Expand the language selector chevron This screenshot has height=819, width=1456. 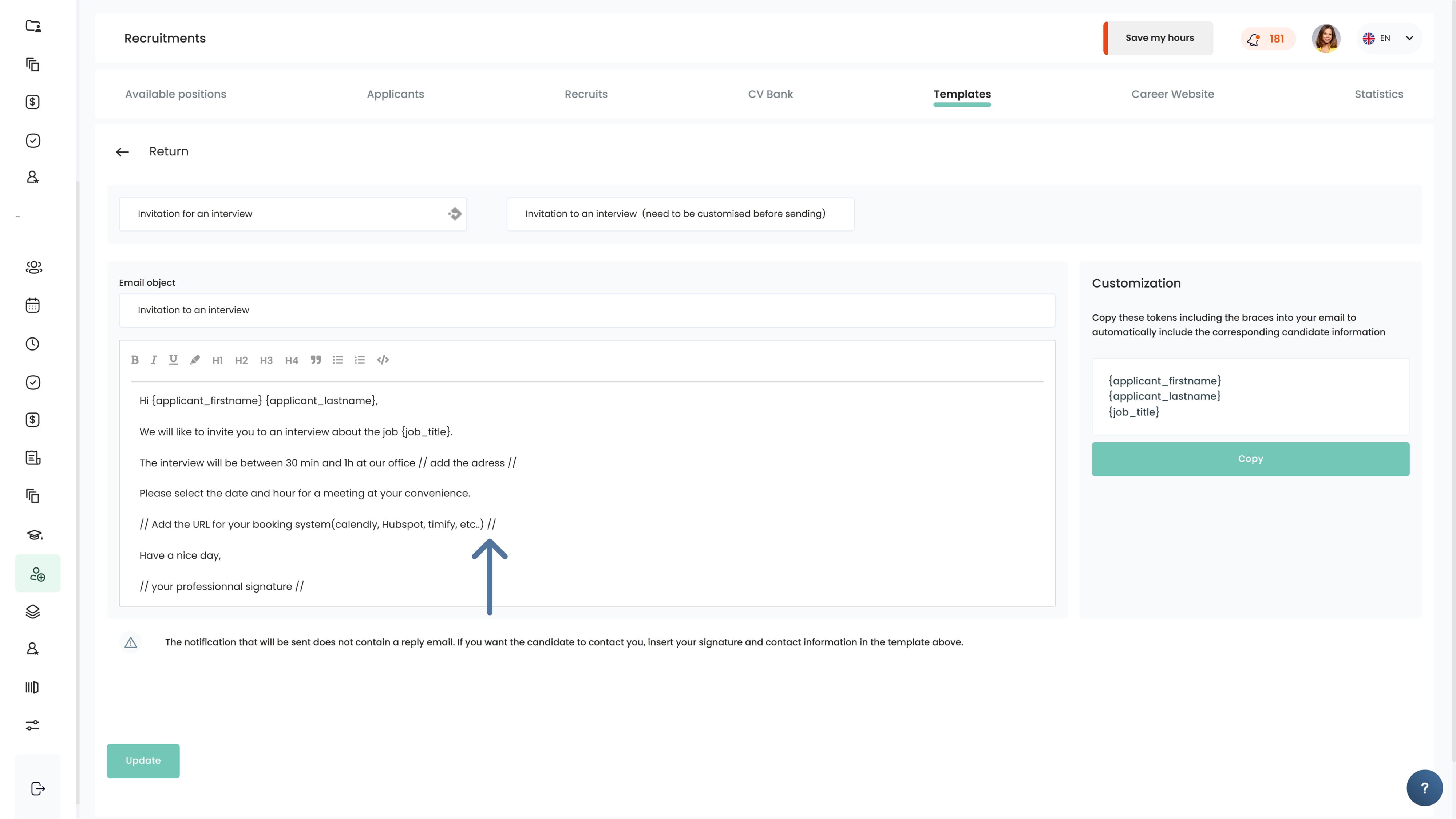1410,39
